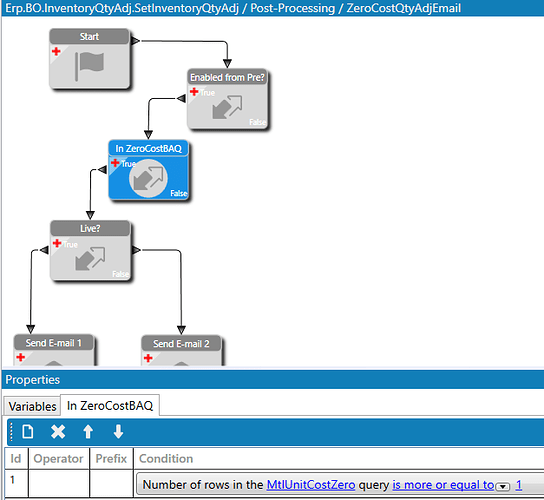
Task: Delete the selected condition row
Action: 58,432
